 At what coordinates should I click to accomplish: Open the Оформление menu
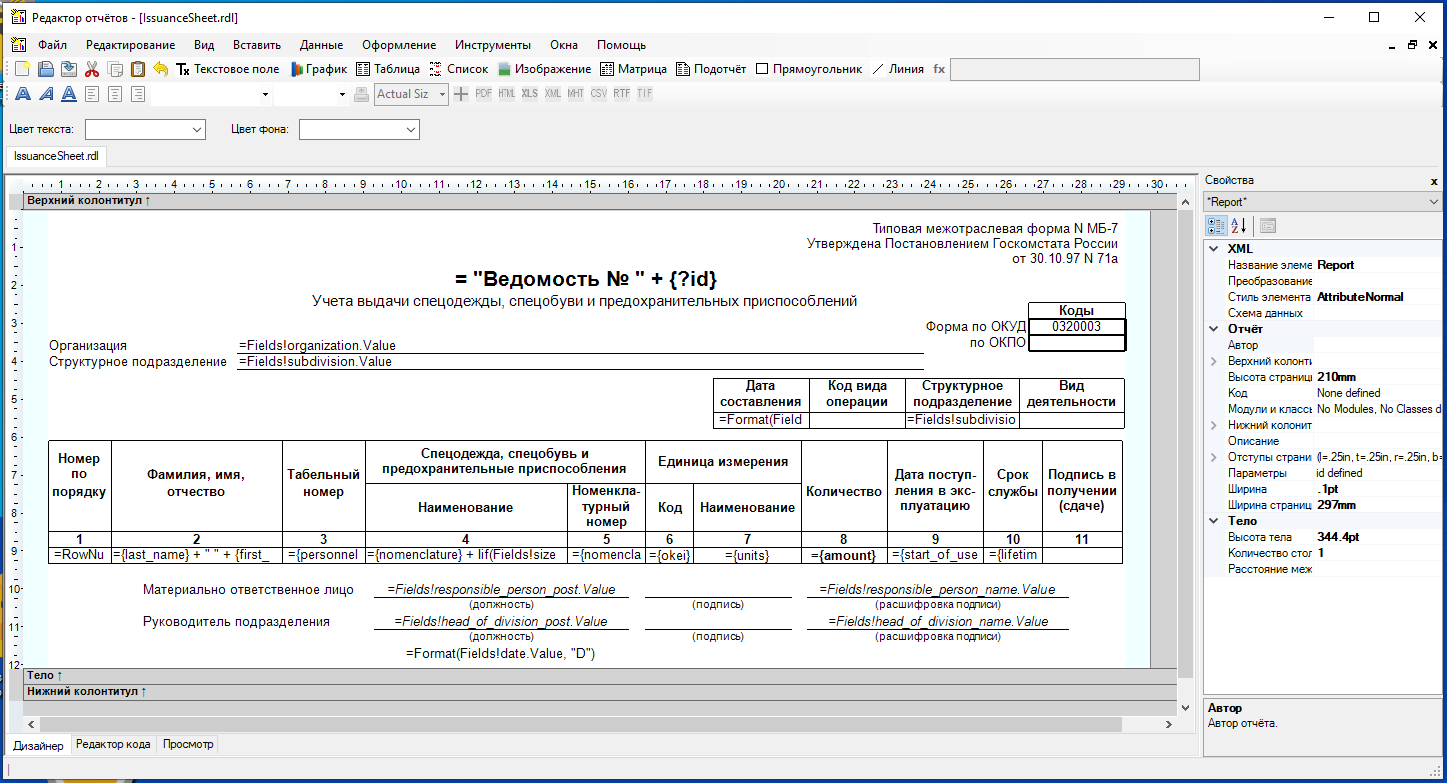399,45
